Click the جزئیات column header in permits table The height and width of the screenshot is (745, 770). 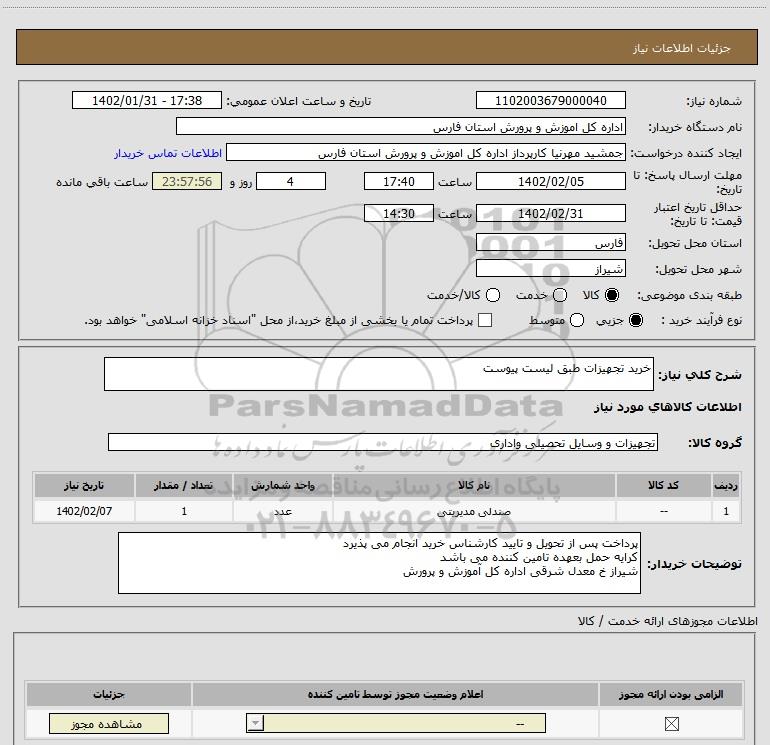coord(109,694)
